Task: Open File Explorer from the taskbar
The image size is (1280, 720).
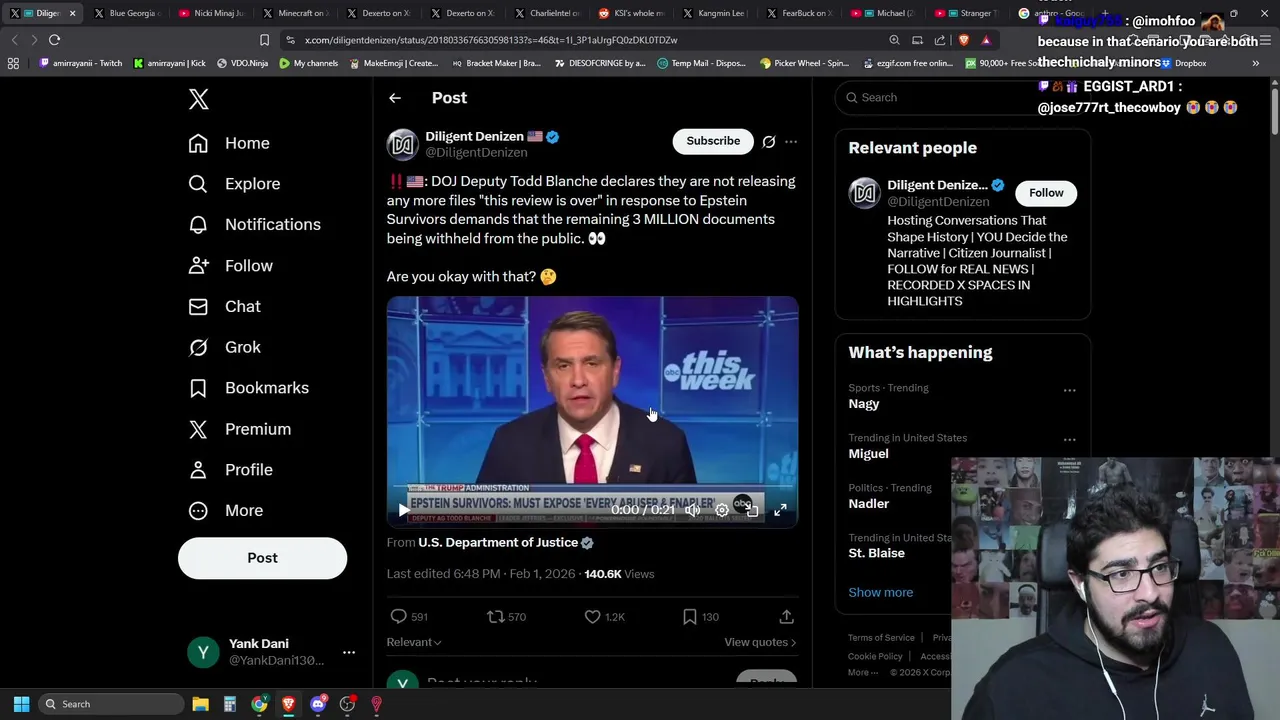Action: (200, 704)
